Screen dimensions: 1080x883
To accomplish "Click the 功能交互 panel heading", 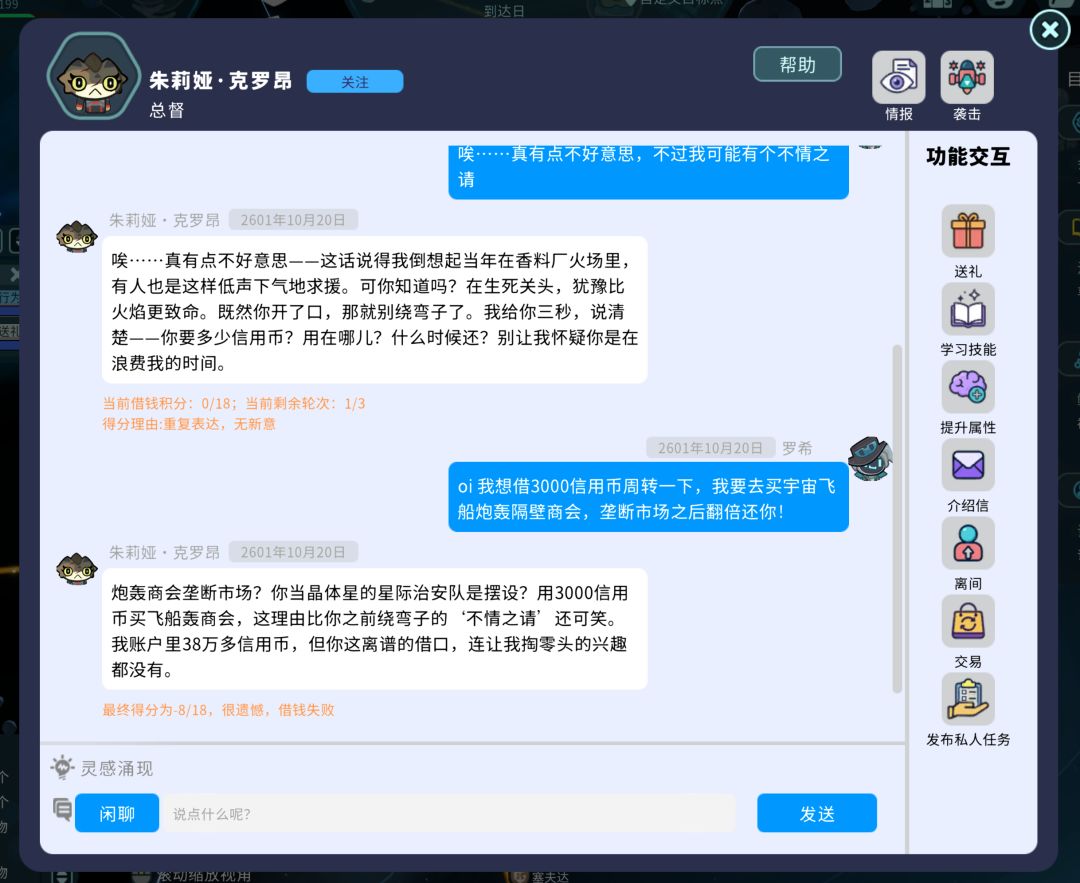I will click(968, 156).
